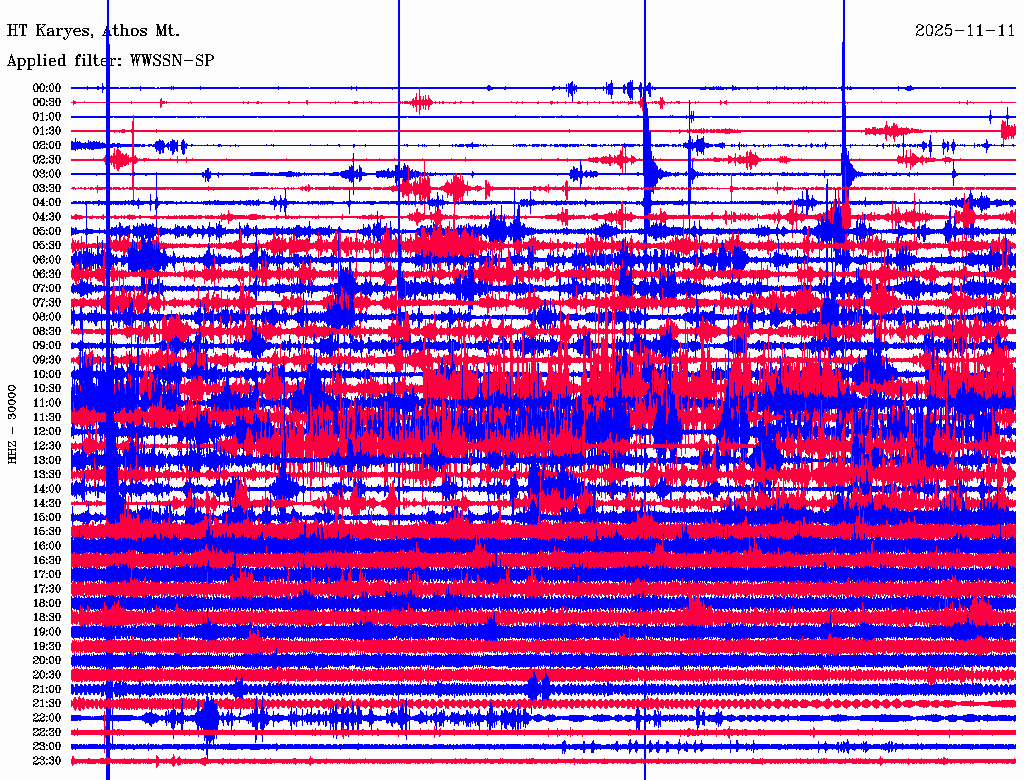Click the station title HT Karyes, Athos Mt.
This screenshot has height=780, width=1024.
tap(93, 31)
